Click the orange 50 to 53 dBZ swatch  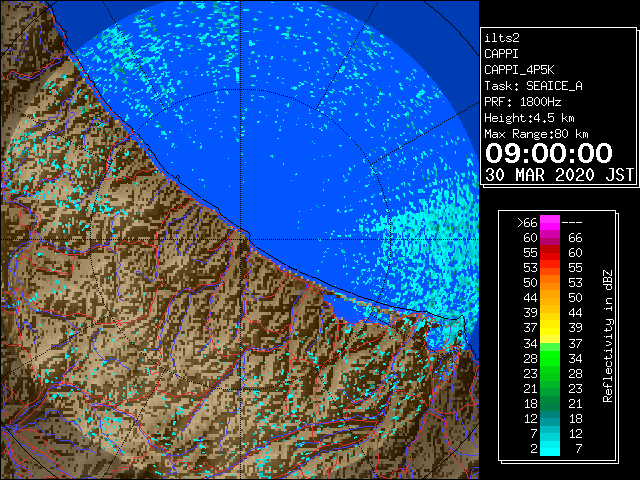click(x=550, y=283)
